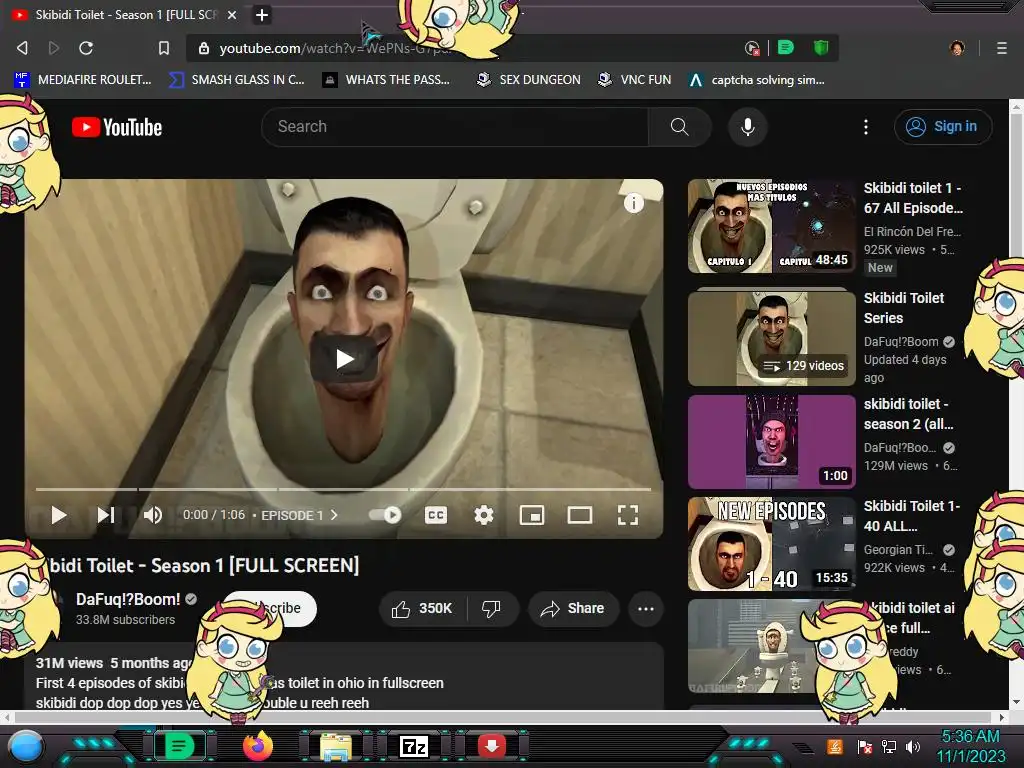The width and height of the screenshot is (1024, 768).
Task: Click the system tray volume speaker icon
Action: [x=913, y=746]
